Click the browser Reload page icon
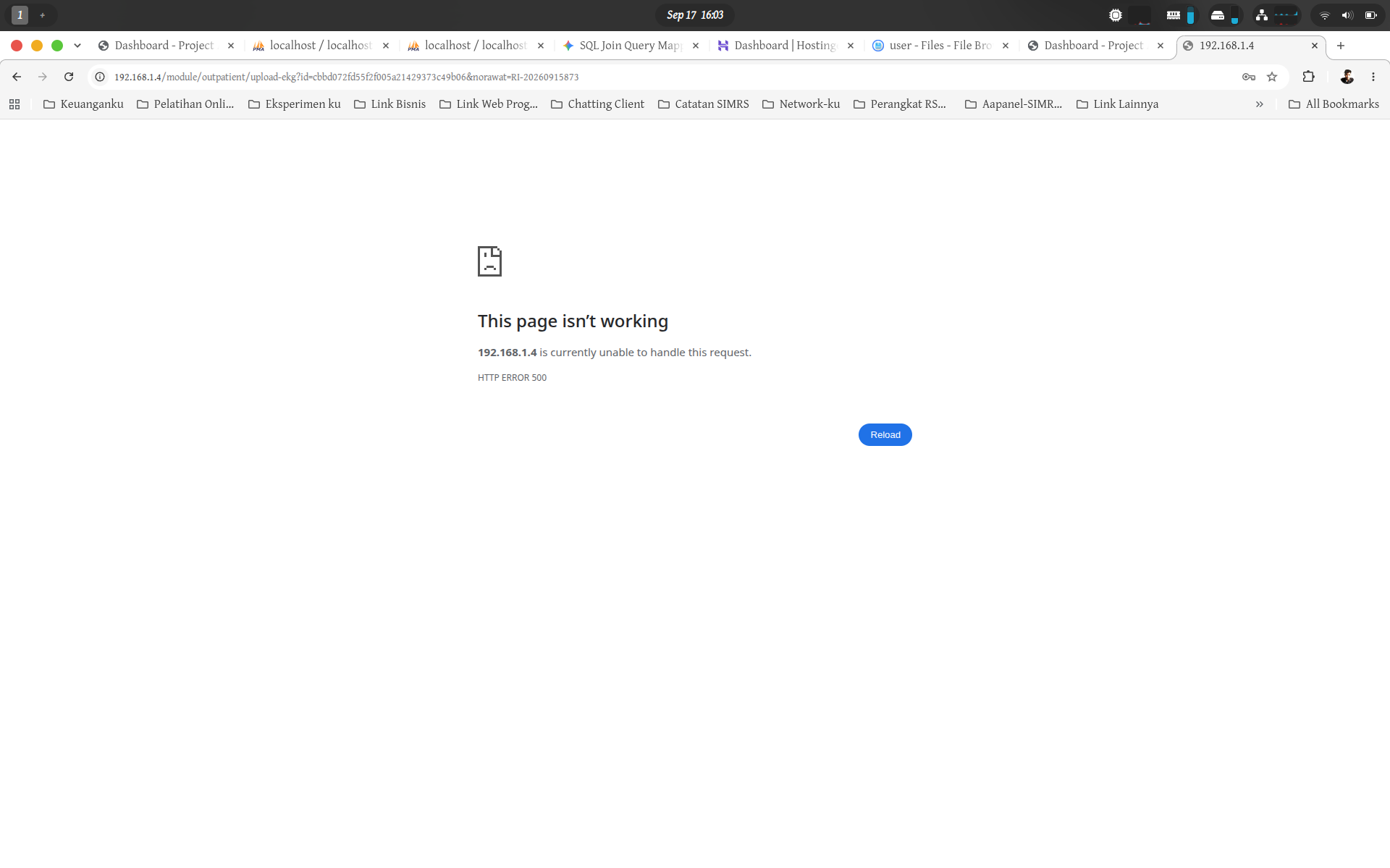 [69, 77]
